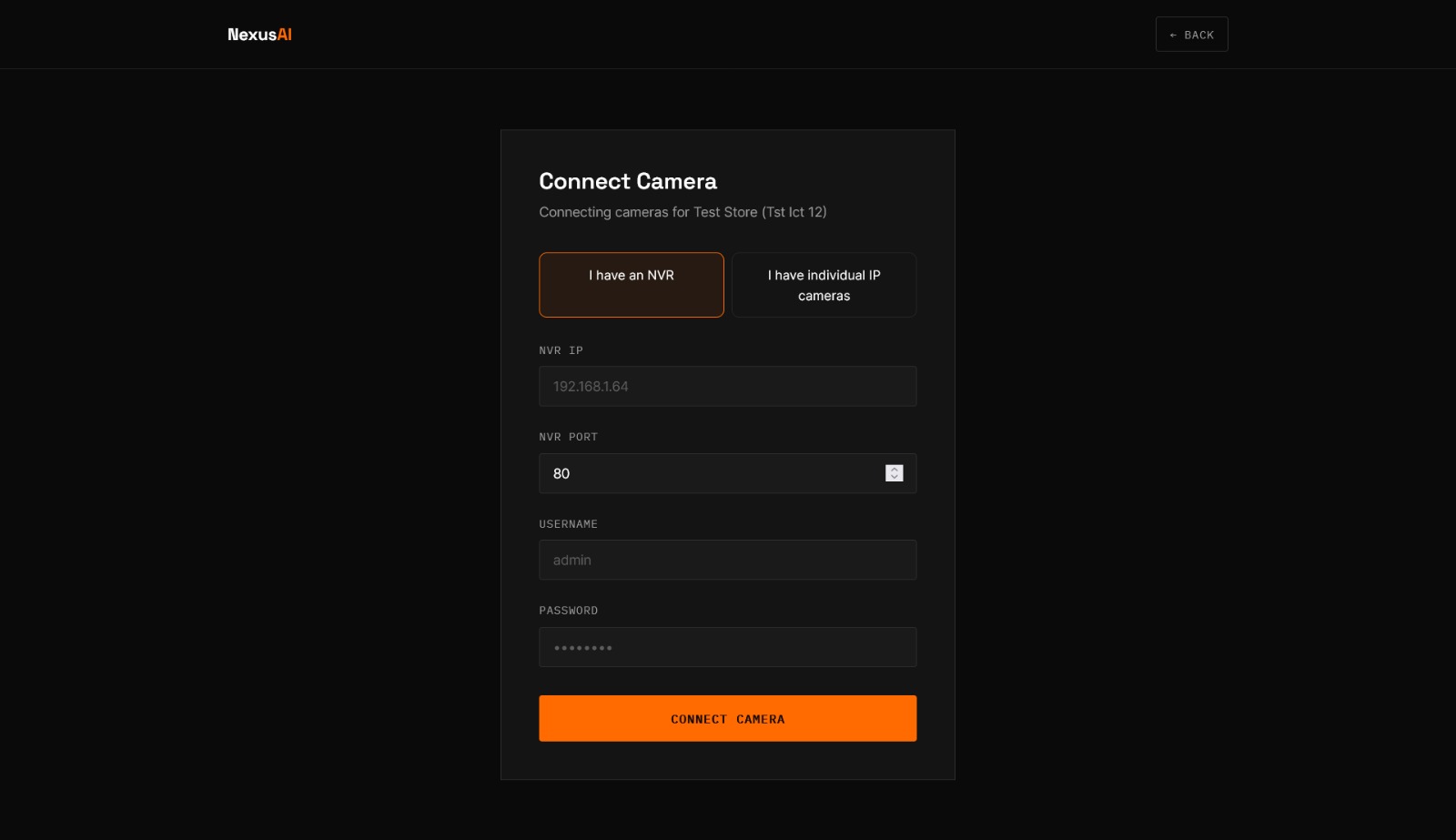
Task: Click the left arrow in Back button
Action: click(1173, 35)
